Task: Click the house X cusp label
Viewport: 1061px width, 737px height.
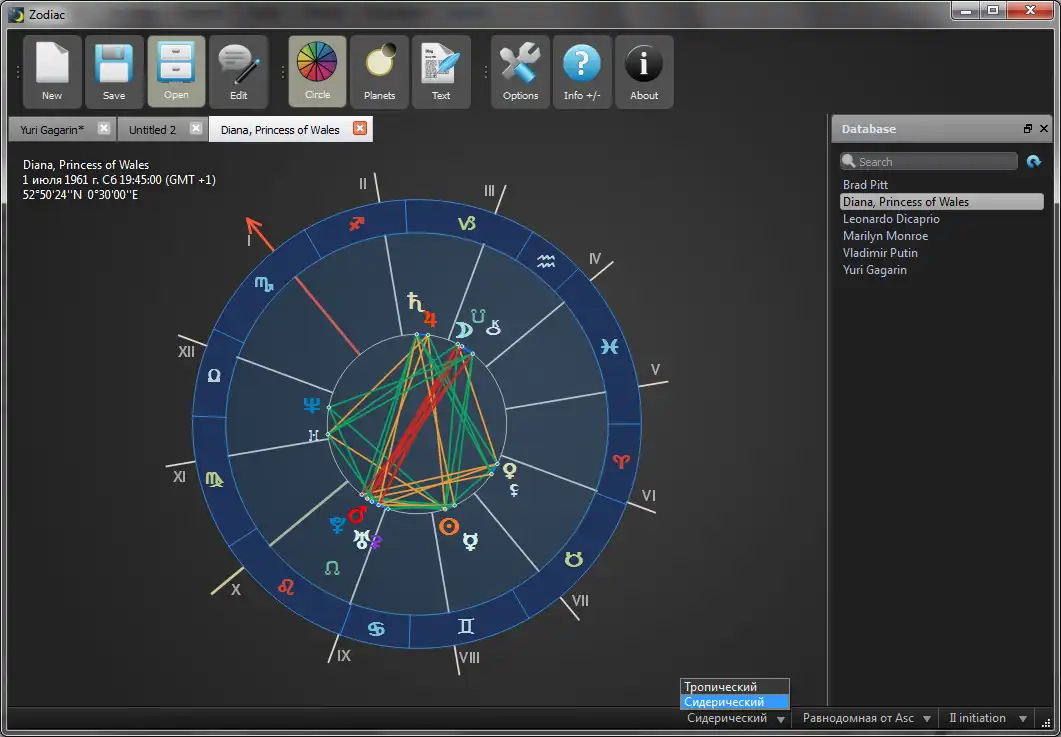Action: click(x=235, y=590)
